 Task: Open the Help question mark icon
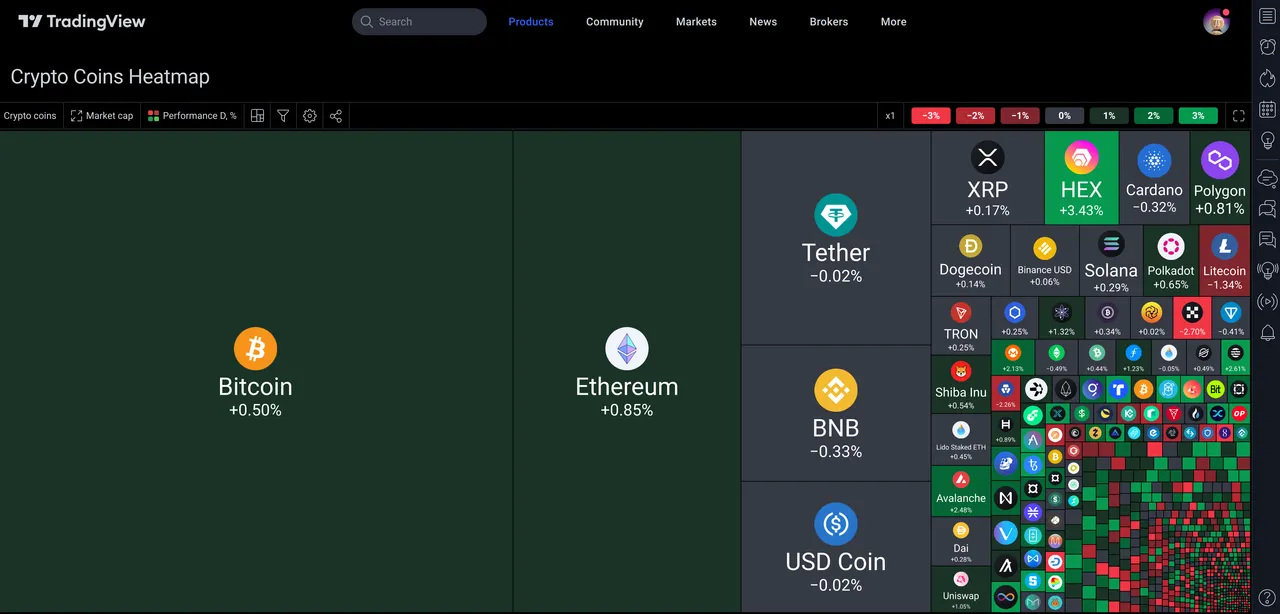[x=1267, y=597]
